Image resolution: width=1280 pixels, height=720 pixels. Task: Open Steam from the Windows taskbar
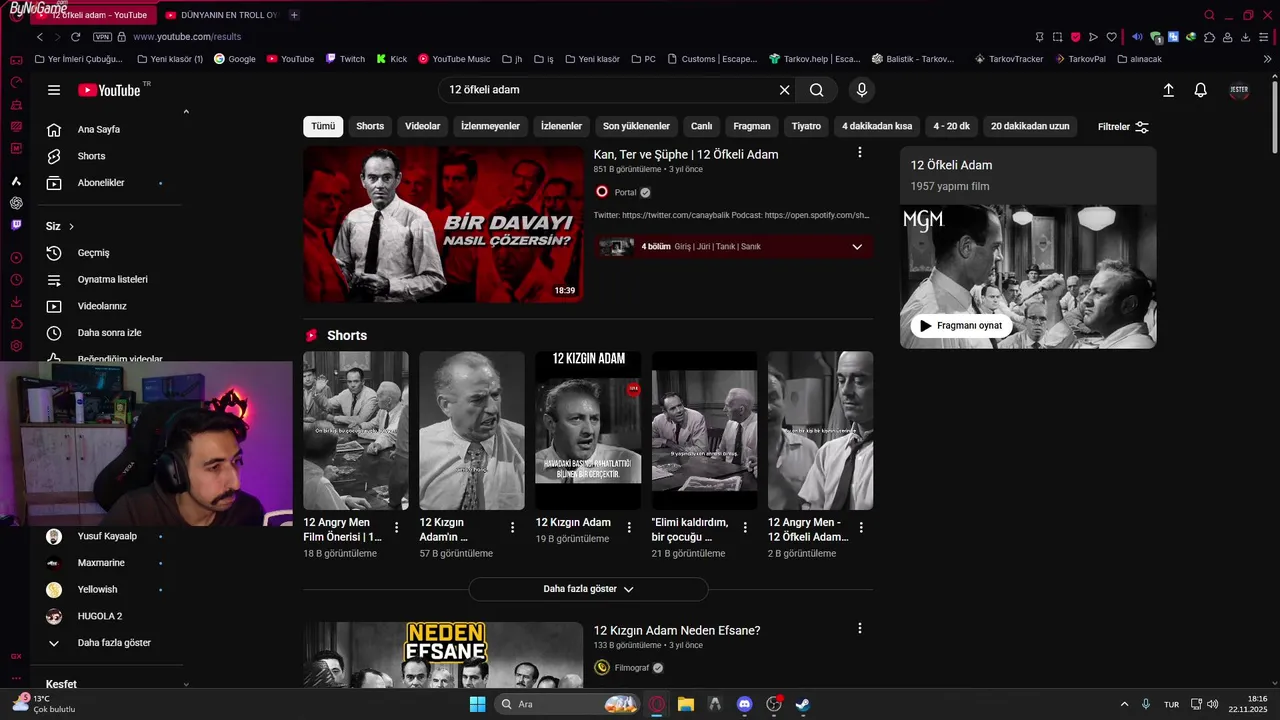802,704
